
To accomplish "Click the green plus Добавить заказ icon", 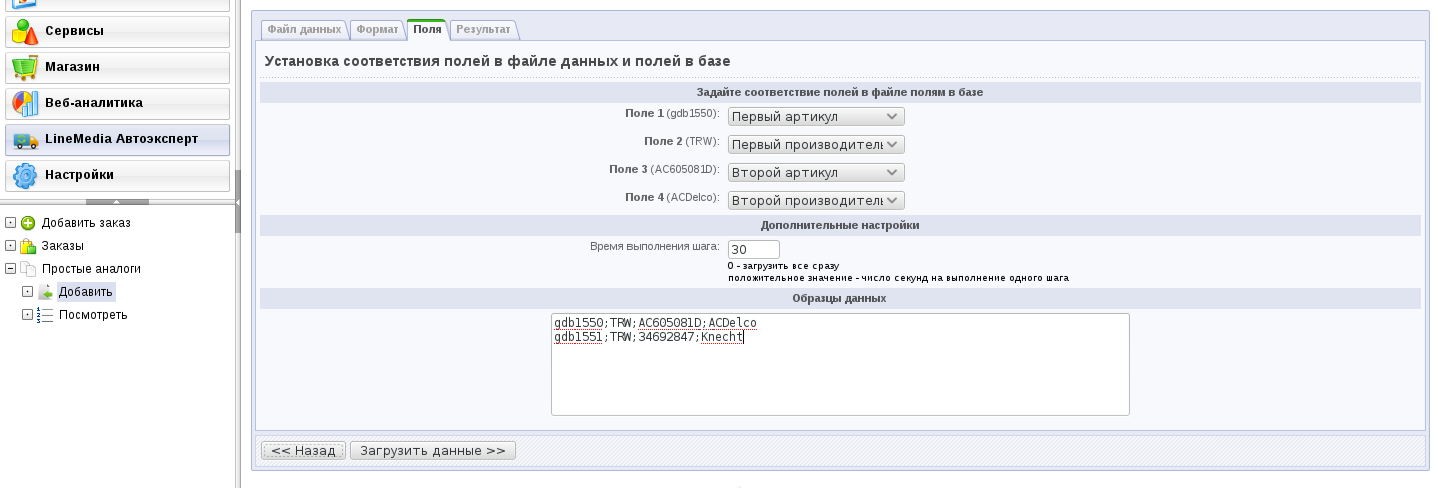I will (28, 223).
